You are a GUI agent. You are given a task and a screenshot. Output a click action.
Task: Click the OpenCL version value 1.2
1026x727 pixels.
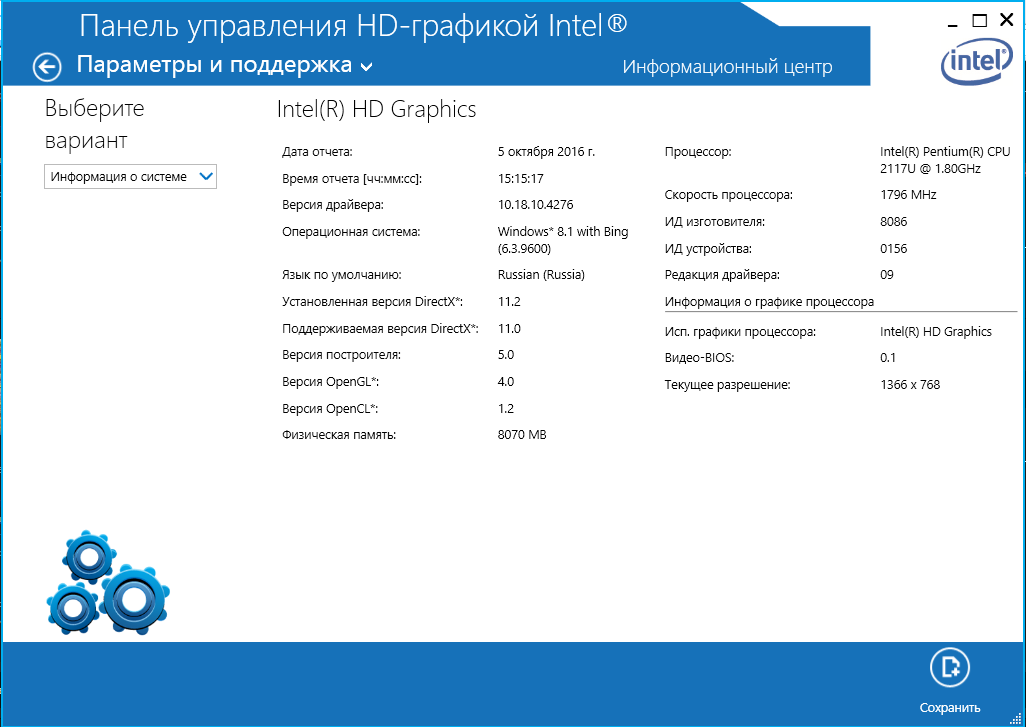506,408
